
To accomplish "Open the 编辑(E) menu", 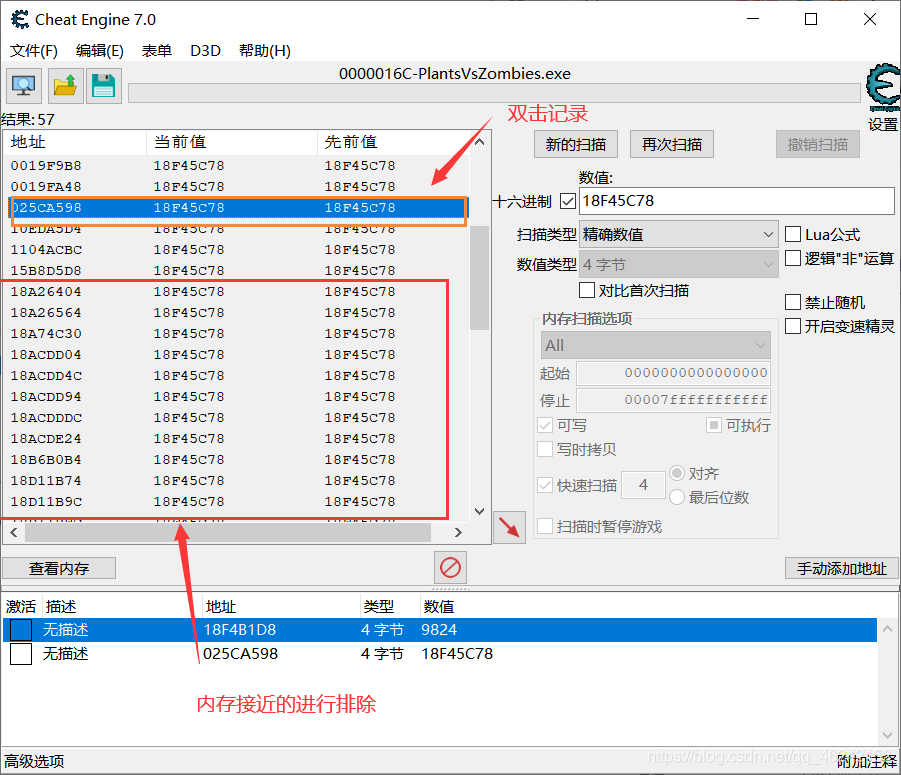I will 100,51.
